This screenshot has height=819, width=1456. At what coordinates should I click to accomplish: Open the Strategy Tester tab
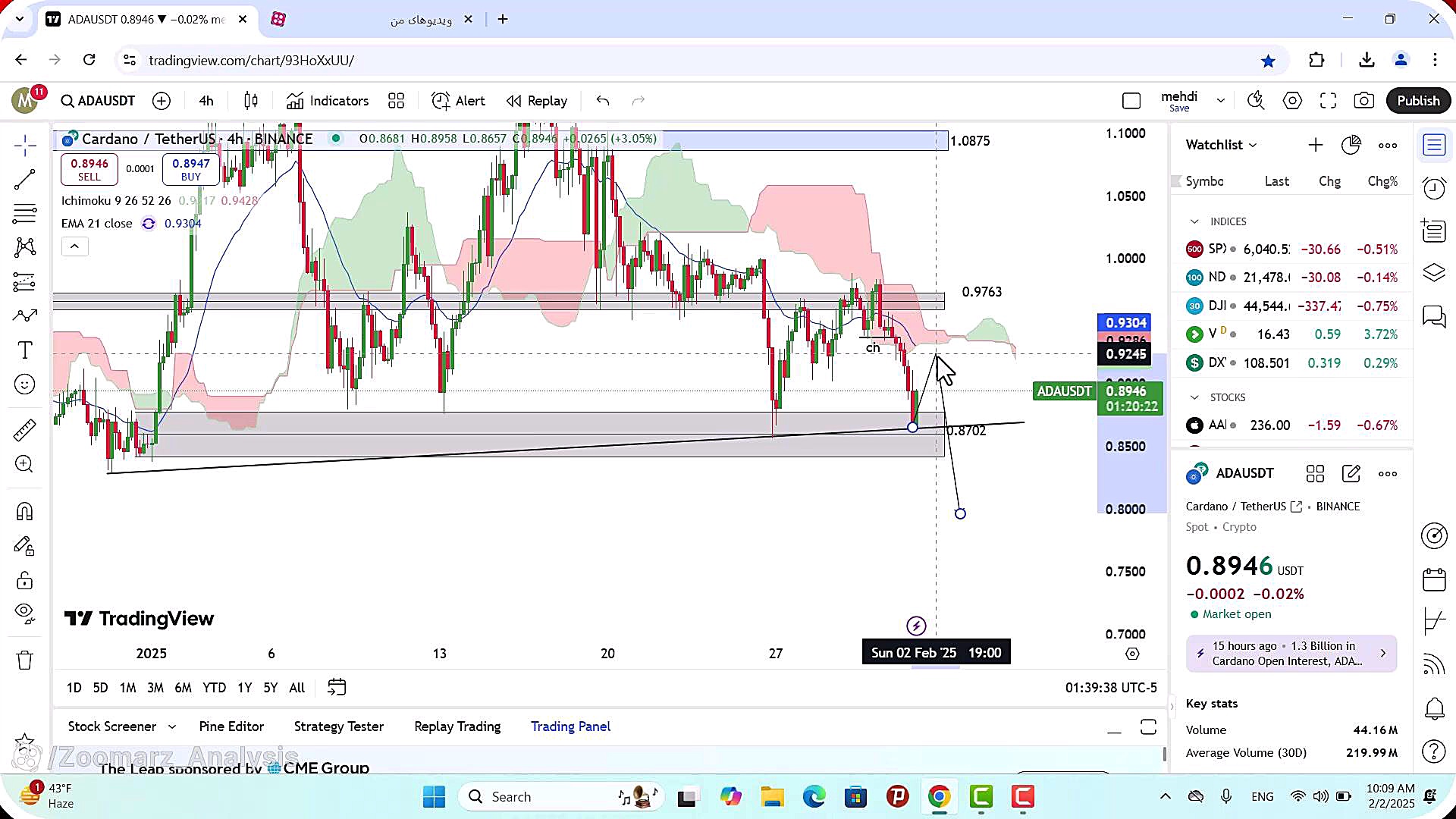pyautogui.click(x=339, y=726)
